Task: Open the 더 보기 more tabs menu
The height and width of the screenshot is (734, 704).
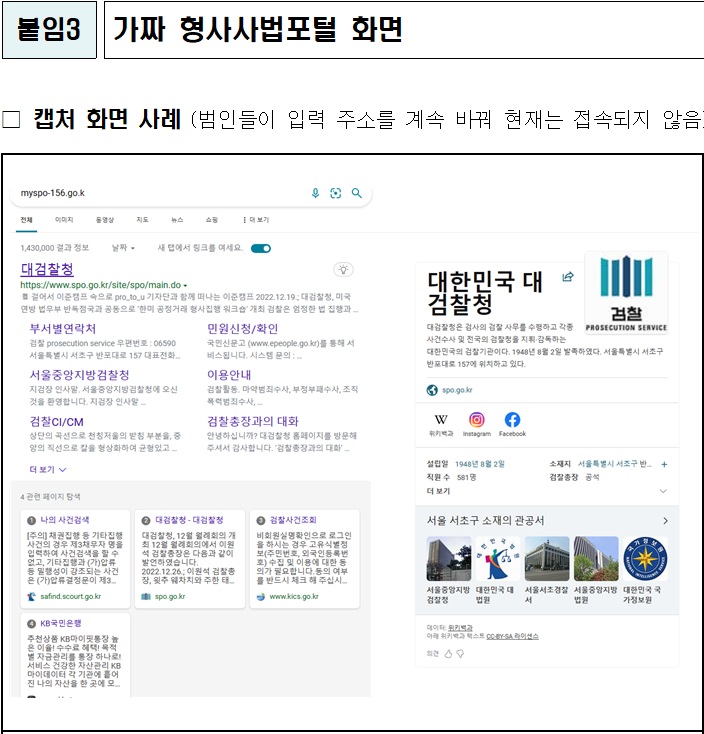Action: [256, 220]
